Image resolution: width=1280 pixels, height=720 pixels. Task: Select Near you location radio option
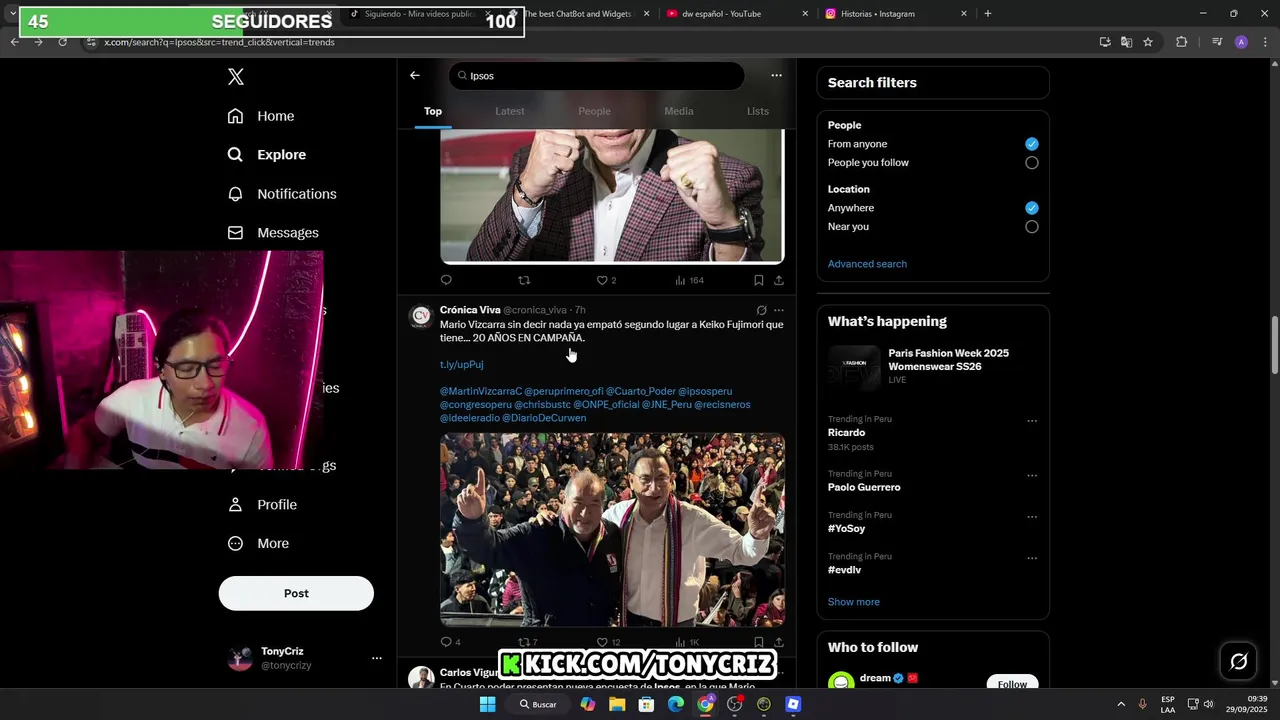tap(1032, 227)
